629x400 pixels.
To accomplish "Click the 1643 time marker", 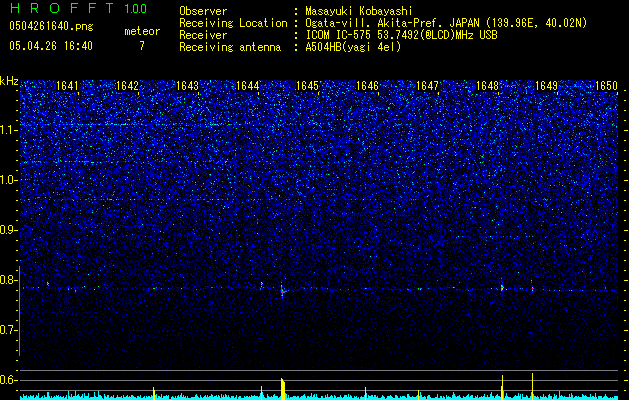I will (187, 86).
